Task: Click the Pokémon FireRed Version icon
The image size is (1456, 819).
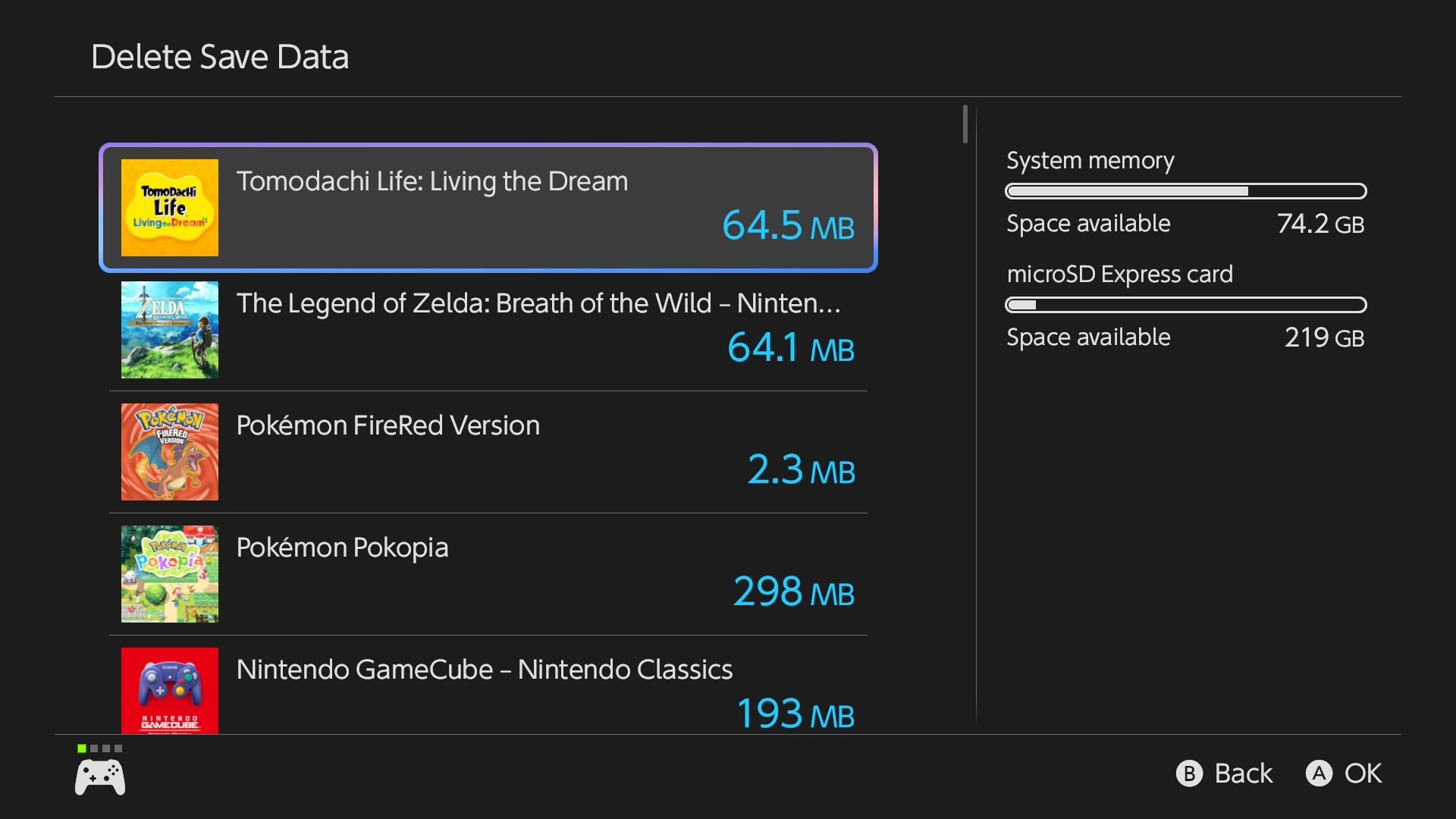Action: click(x=170, y=452)
